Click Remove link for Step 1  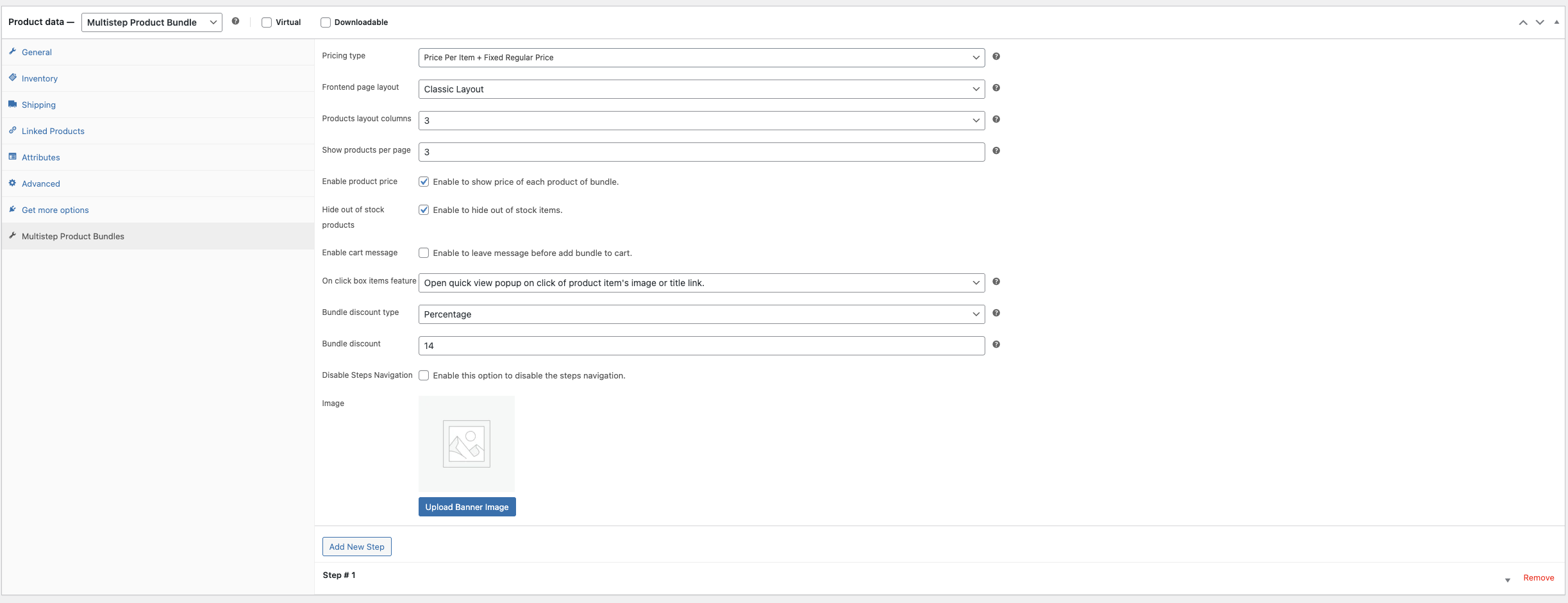pyautogui.click(x=1538, y=578)
